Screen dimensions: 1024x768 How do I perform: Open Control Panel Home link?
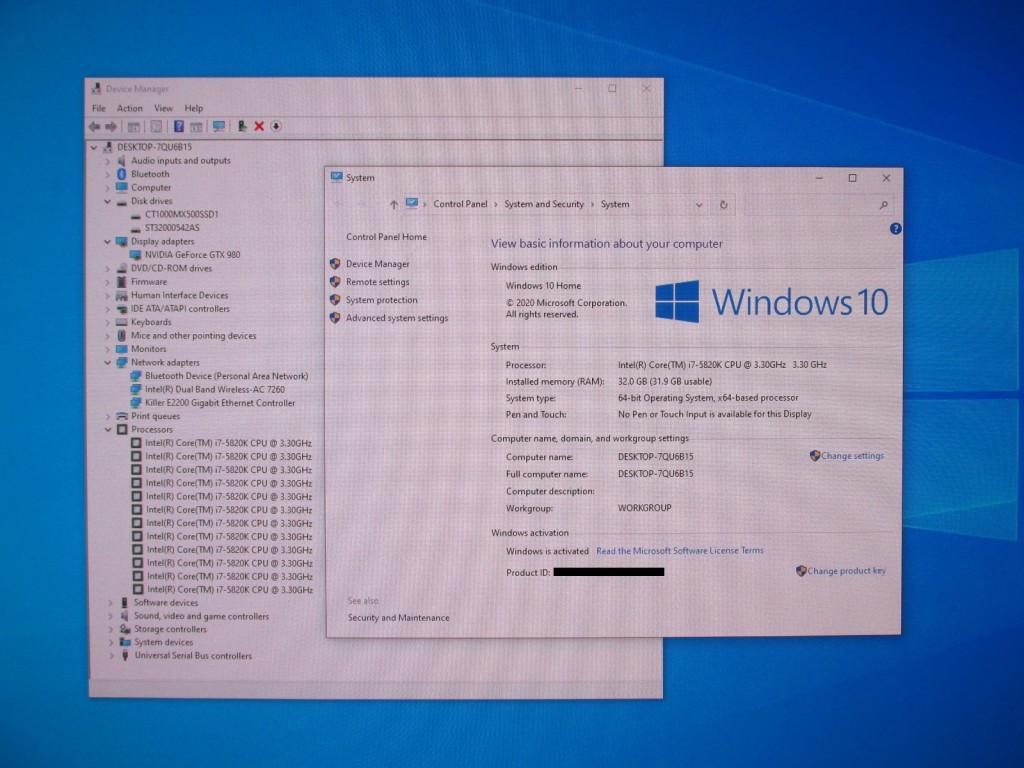[386, 237]
